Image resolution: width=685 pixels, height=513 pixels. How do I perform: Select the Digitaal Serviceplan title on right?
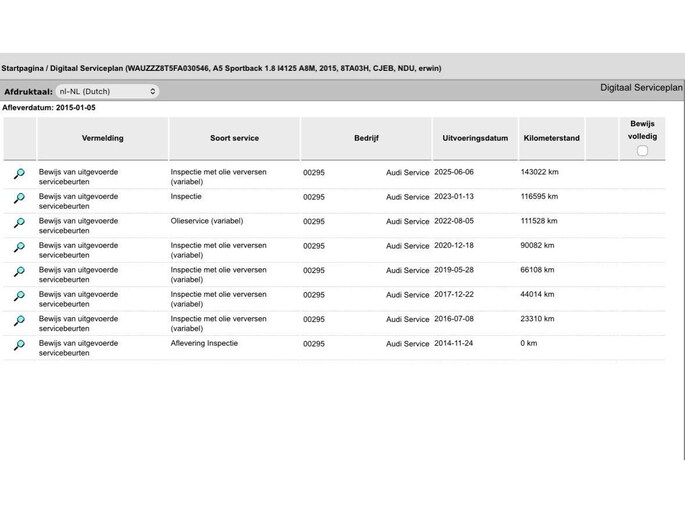[641, 88]
